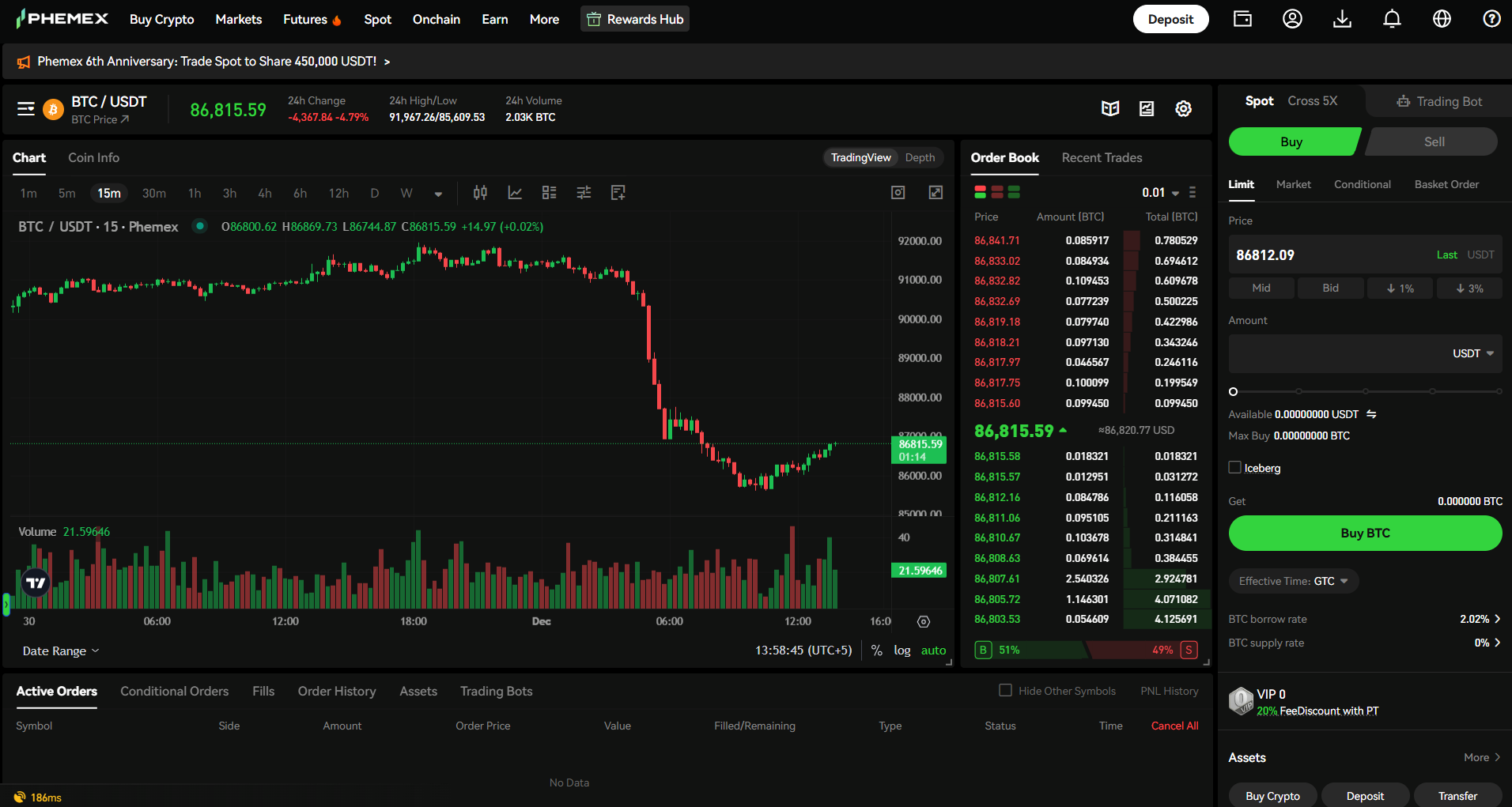1512x807 pixels.
Task: Open the gear settings icon near BTC price
Action: coord(1183,108)
